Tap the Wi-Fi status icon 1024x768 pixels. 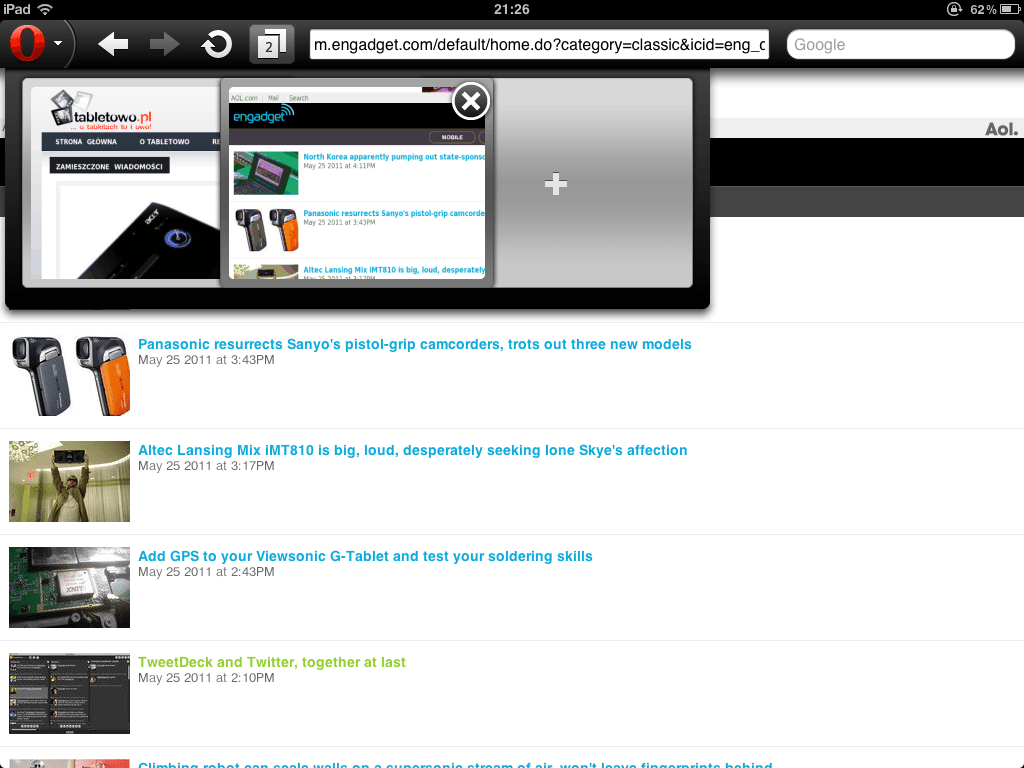coord(45,9)
